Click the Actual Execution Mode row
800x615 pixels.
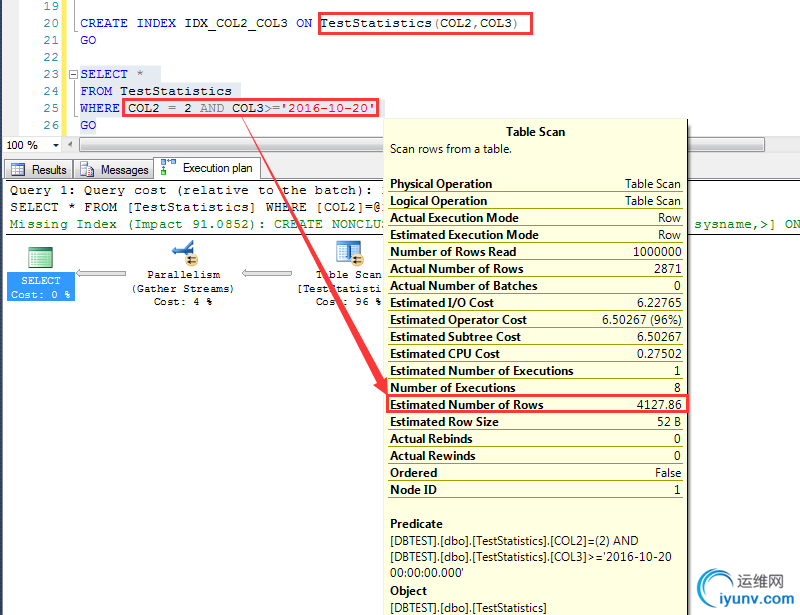click(535, 218)
